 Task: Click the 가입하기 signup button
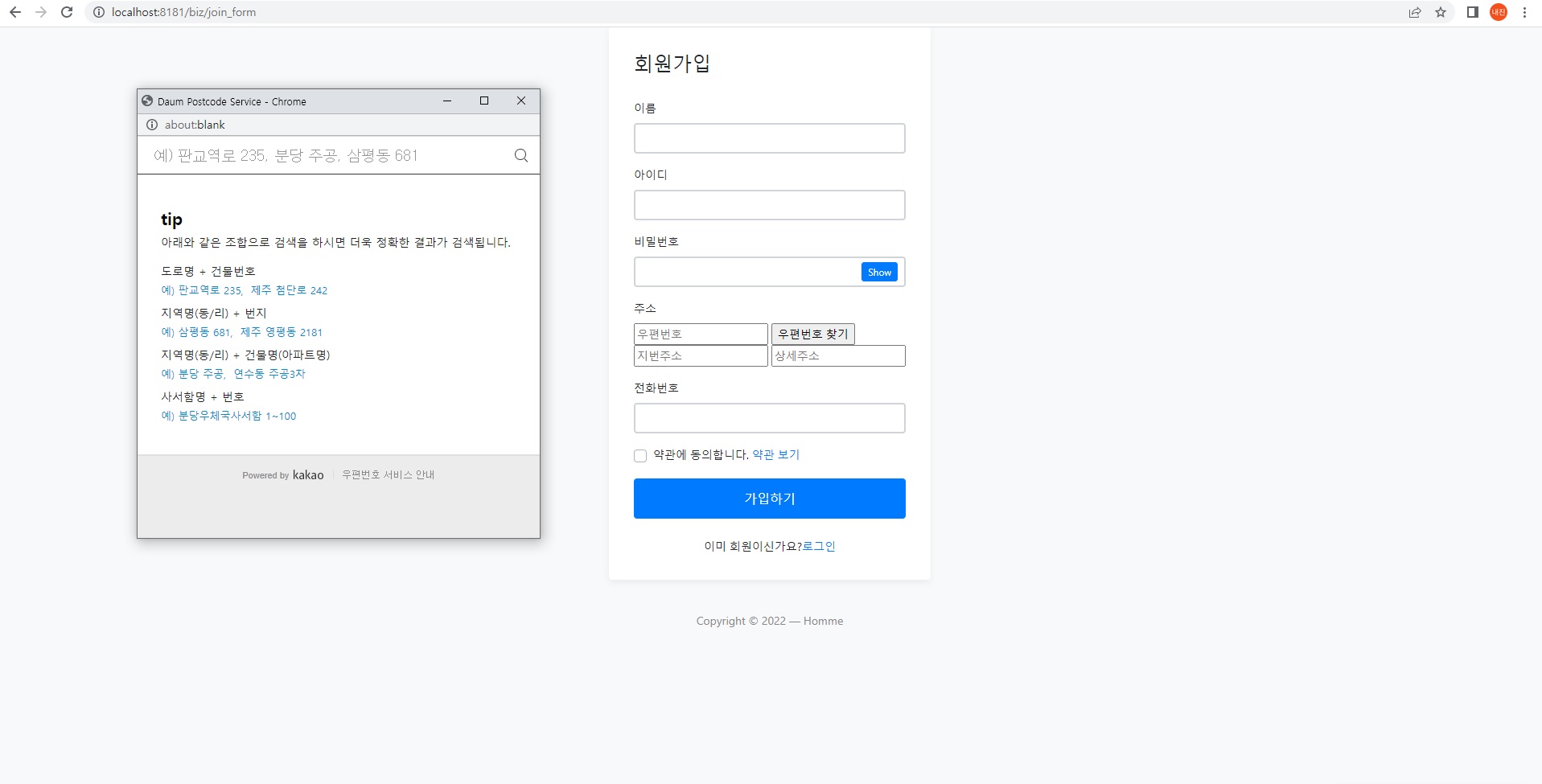768,498
